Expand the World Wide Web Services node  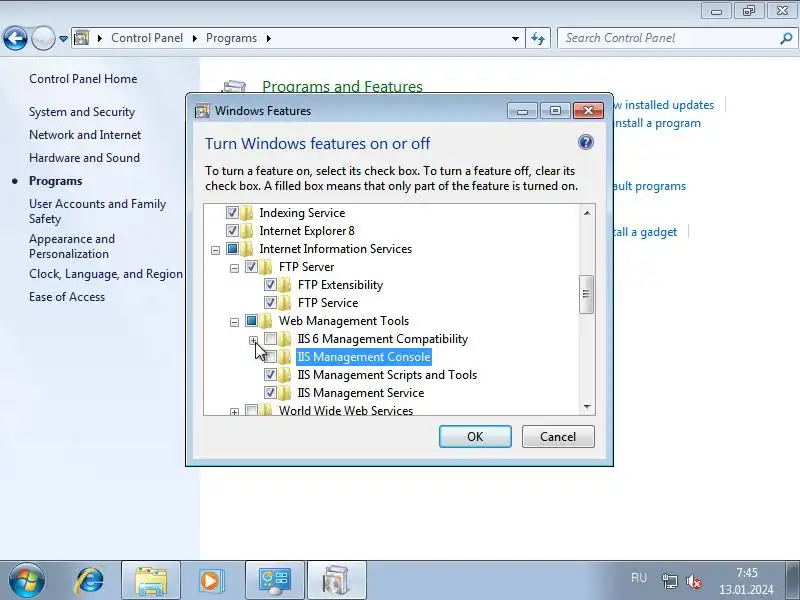pyautogui.click(x=234, y=411)
